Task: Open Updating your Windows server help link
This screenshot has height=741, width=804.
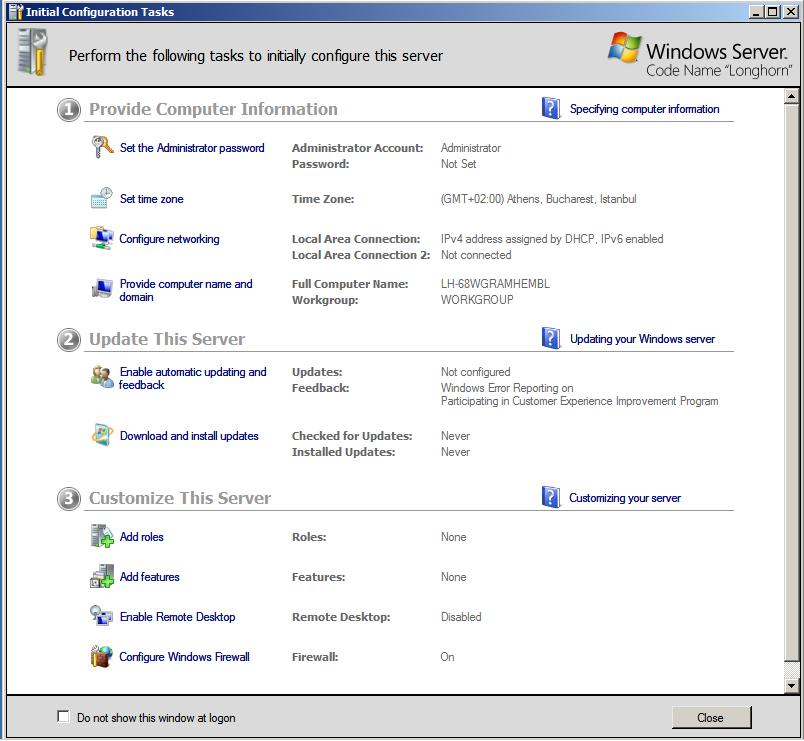Action: pos(642,338)
